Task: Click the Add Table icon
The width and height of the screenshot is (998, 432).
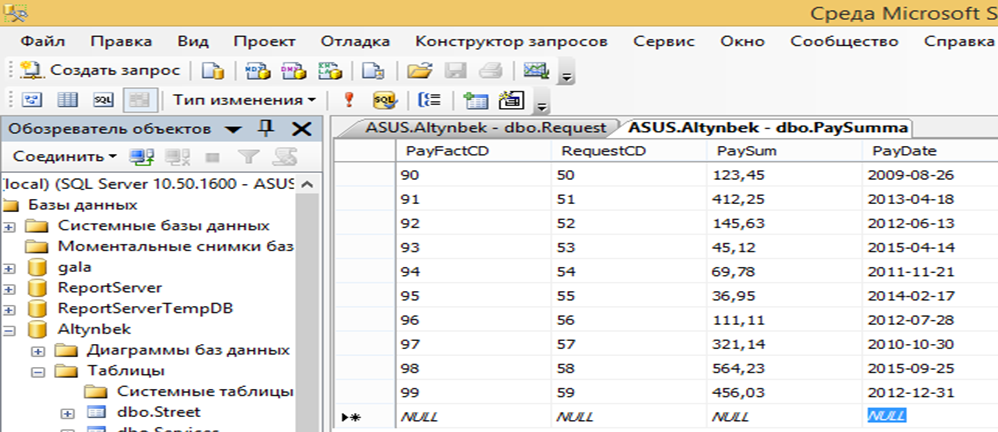Action: [x=475, y=101]
